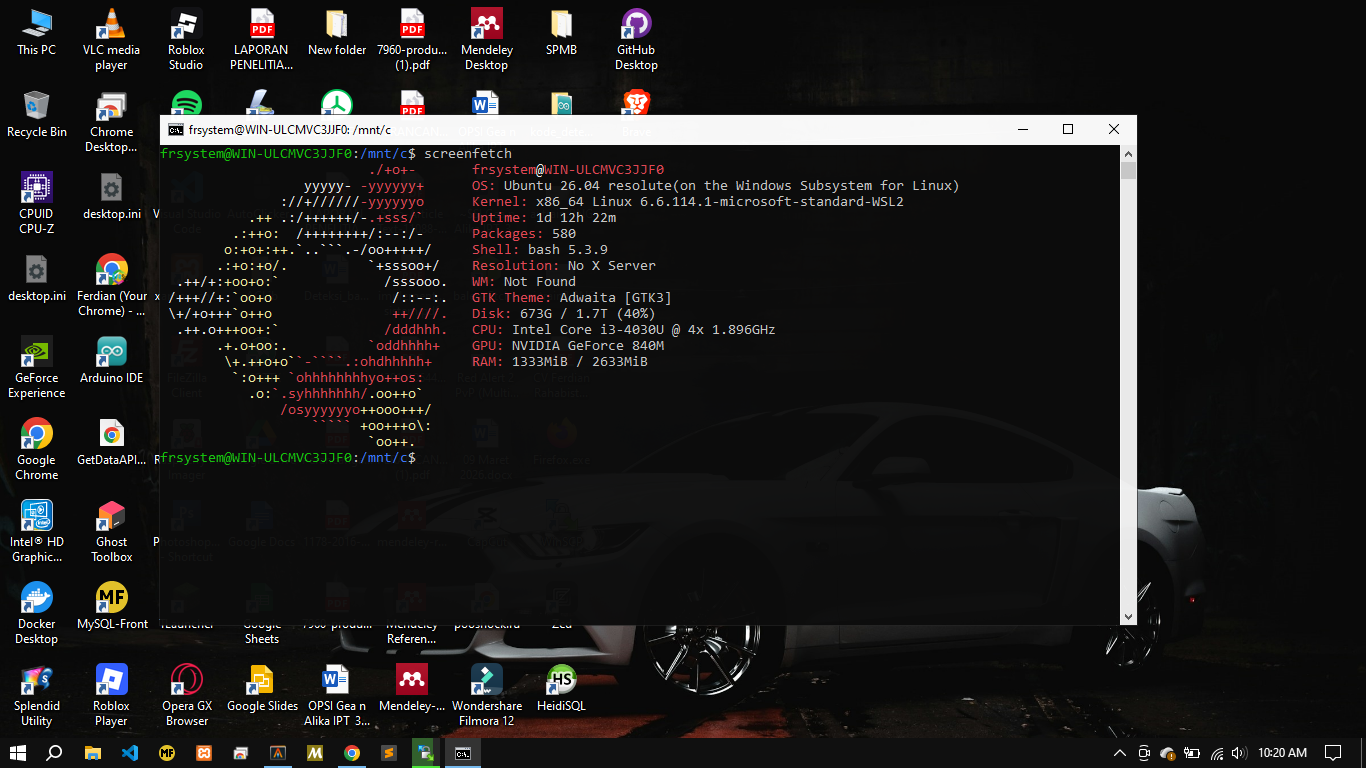Open OneDrive warning tray icon

coord(1167,753)
